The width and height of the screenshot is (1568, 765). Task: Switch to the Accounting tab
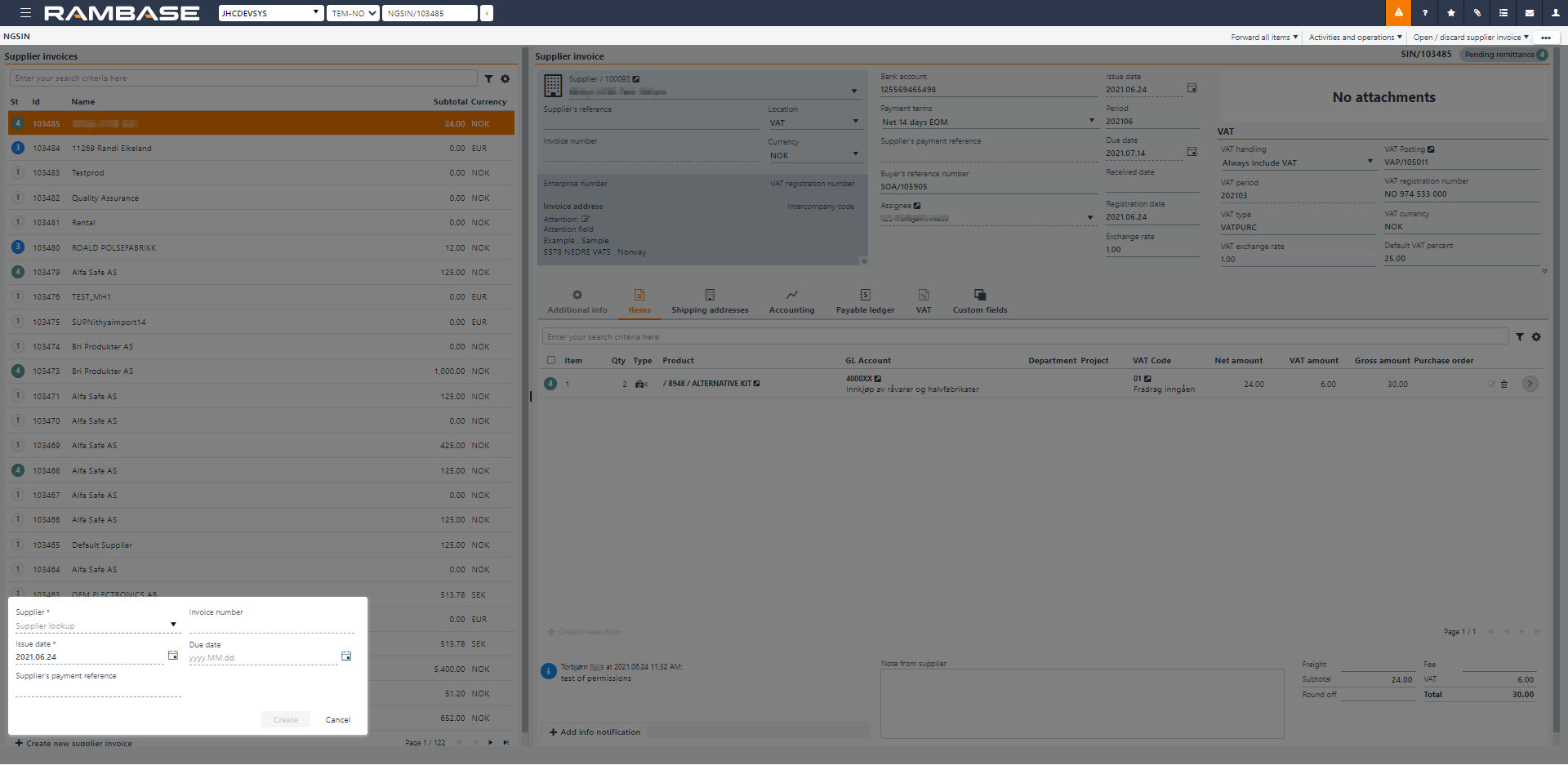coord(791,301)
